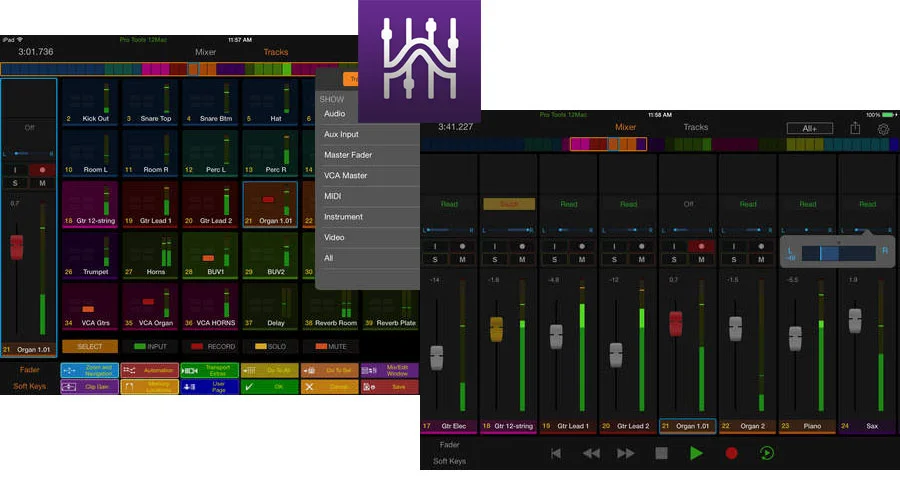The width and height of the screenshot is (900, 496).
Task: Open Gtr 12-string Touch automation mode
Action: coord(509,204)
